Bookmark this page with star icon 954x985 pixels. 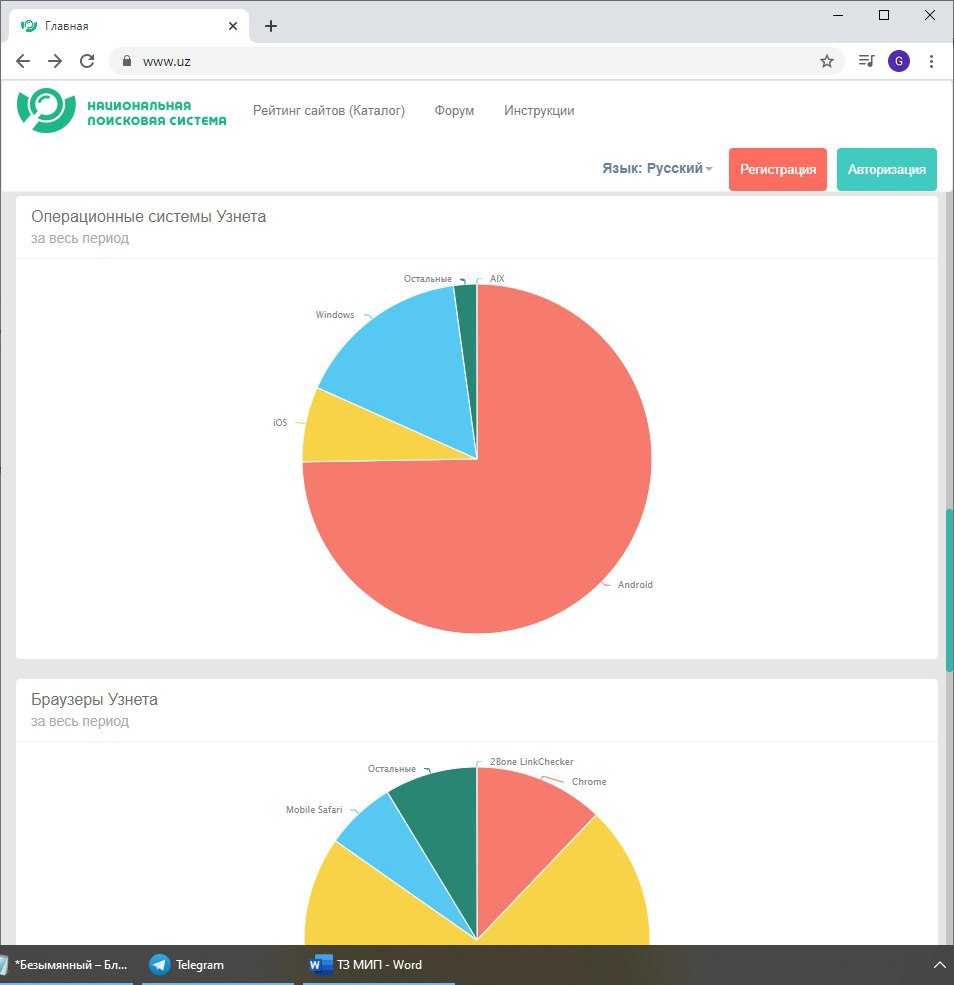[827, 61]
